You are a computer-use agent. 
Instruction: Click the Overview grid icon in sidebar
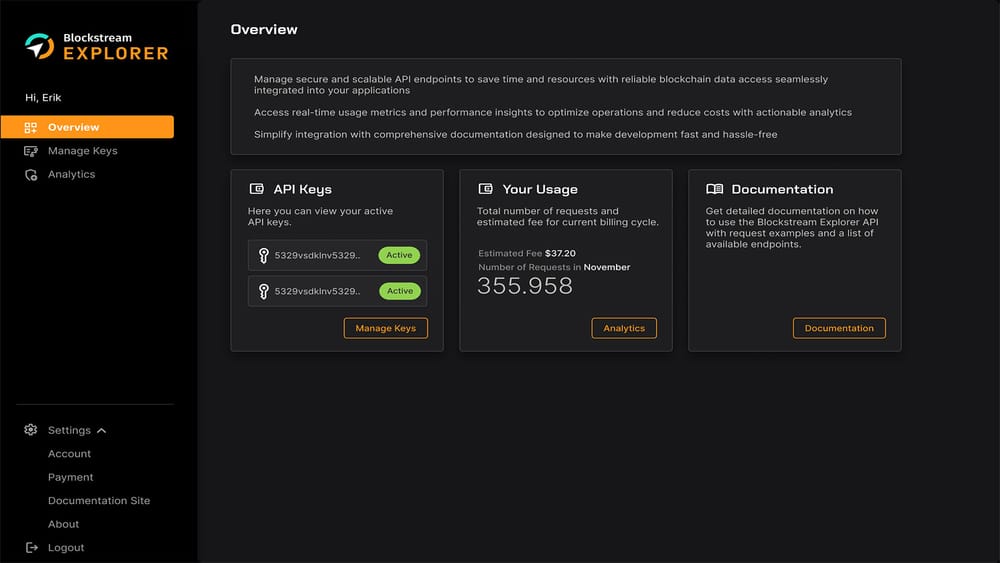pyautogui.click(x=31, y=128)
